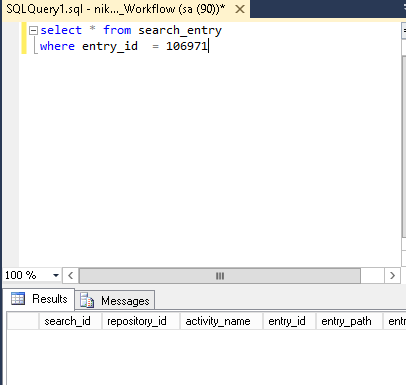Click the horizontal scrollbar thumb
406x385 pixels.
point(220,276)
